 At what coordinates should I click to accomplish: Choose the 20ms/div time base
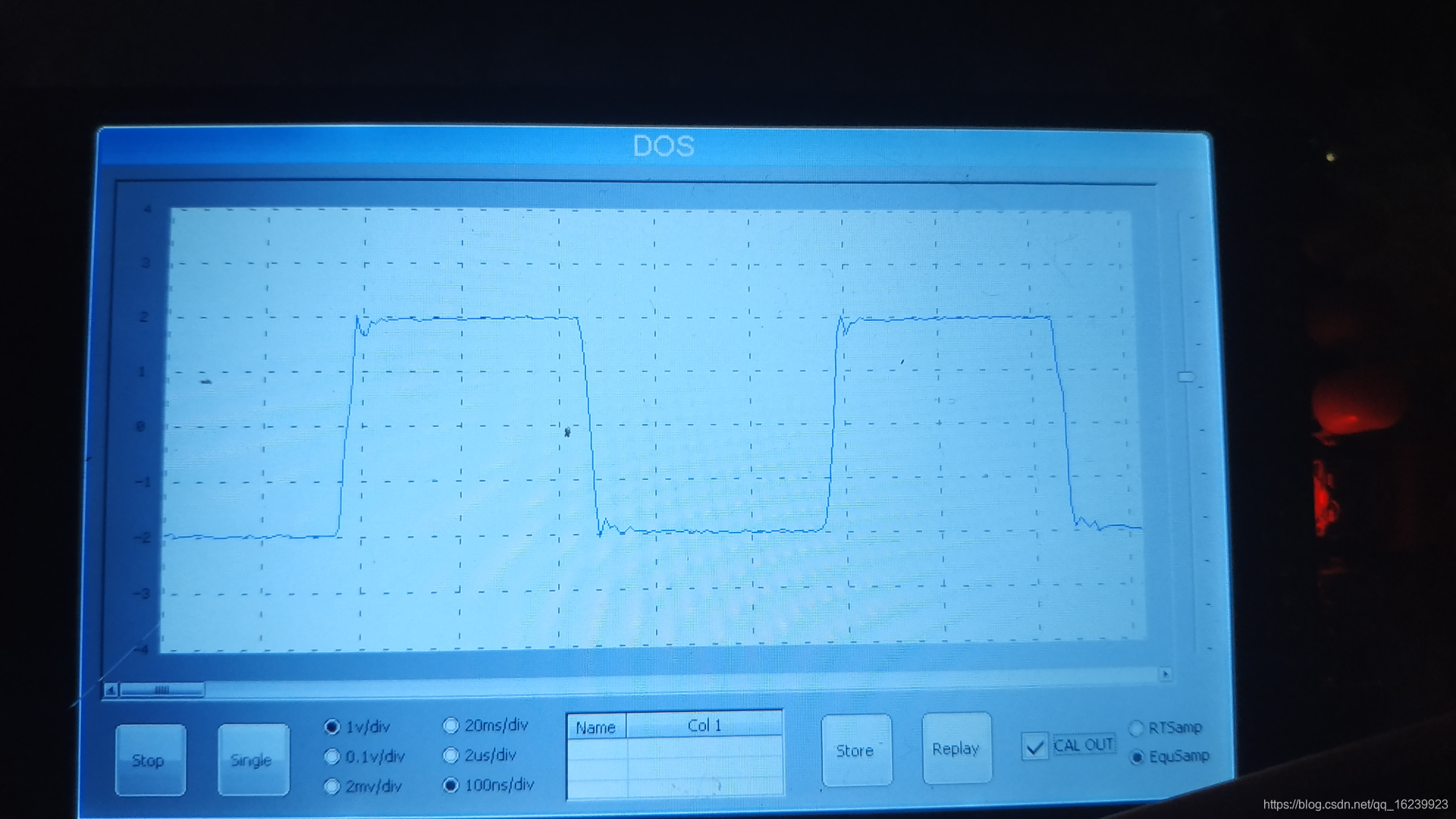point(451,726)
